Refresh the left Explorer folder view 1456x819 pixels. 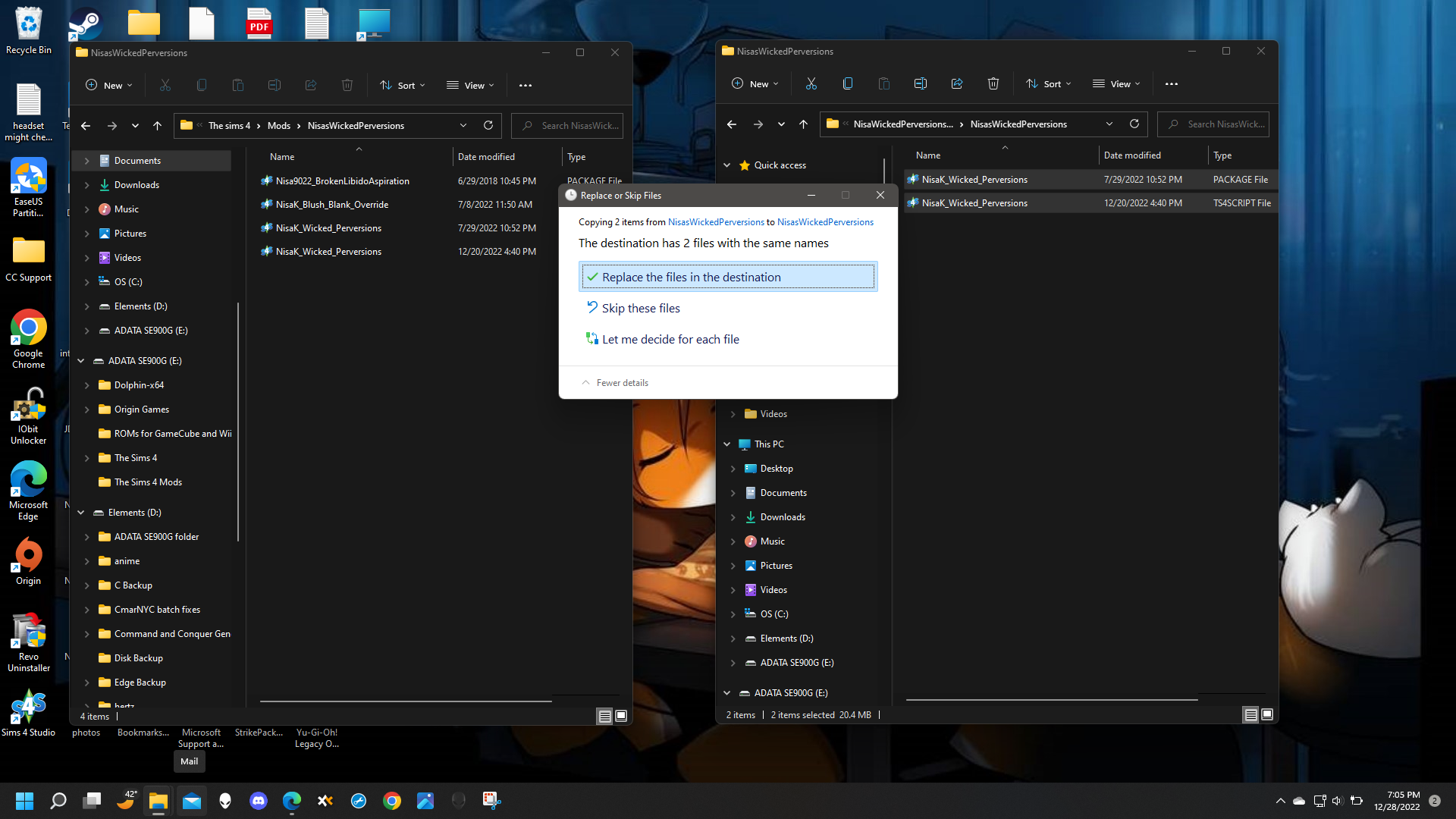pos(488,125)
